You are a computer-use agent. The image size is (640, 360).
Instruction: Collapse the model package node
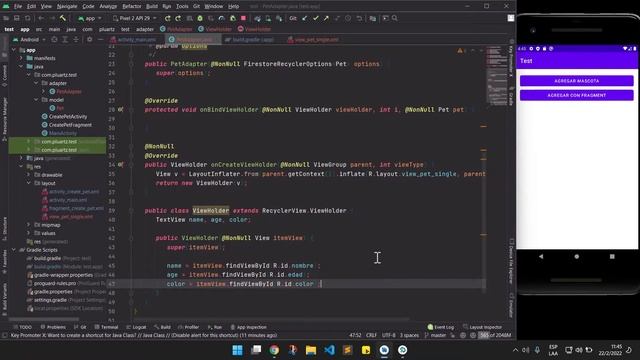(x=36, y=100)
